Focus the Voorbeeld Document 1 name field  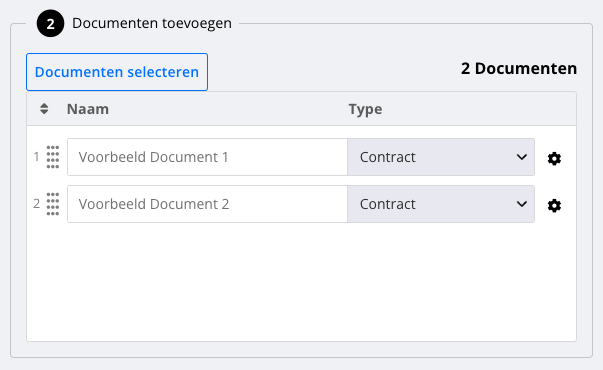point(207,157)
